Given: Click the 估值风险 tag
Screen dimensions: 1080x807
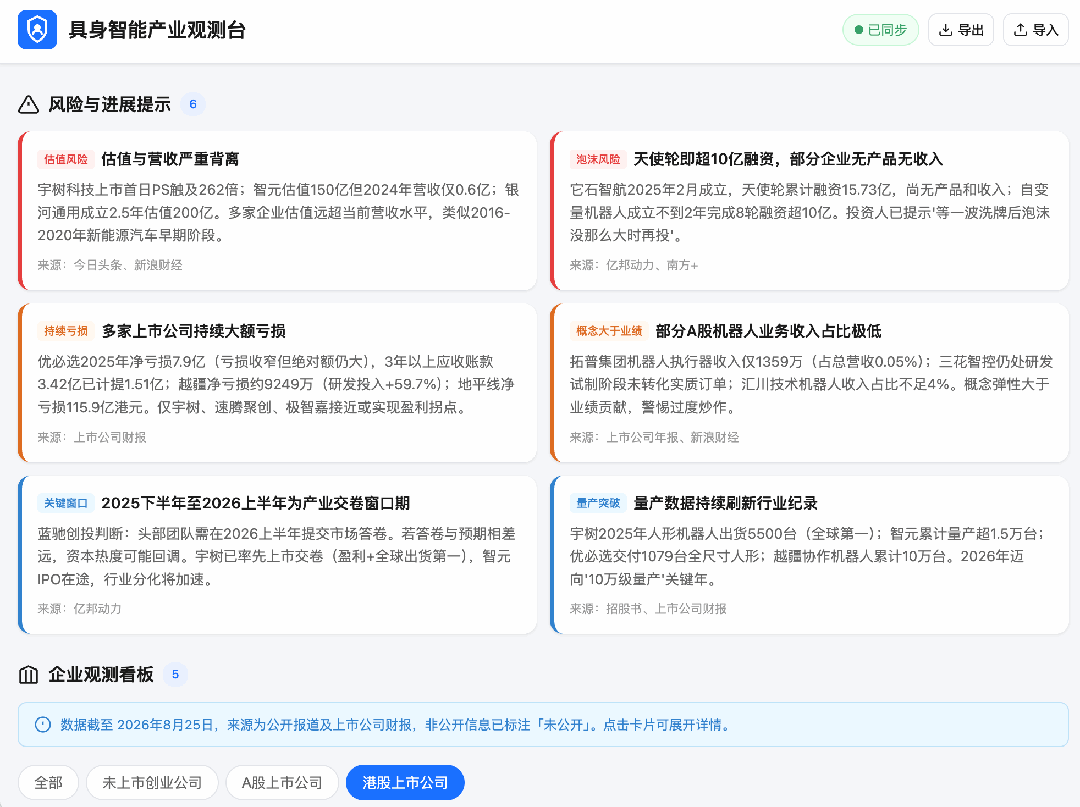Looking at the screenshot, I should point(66,159).
